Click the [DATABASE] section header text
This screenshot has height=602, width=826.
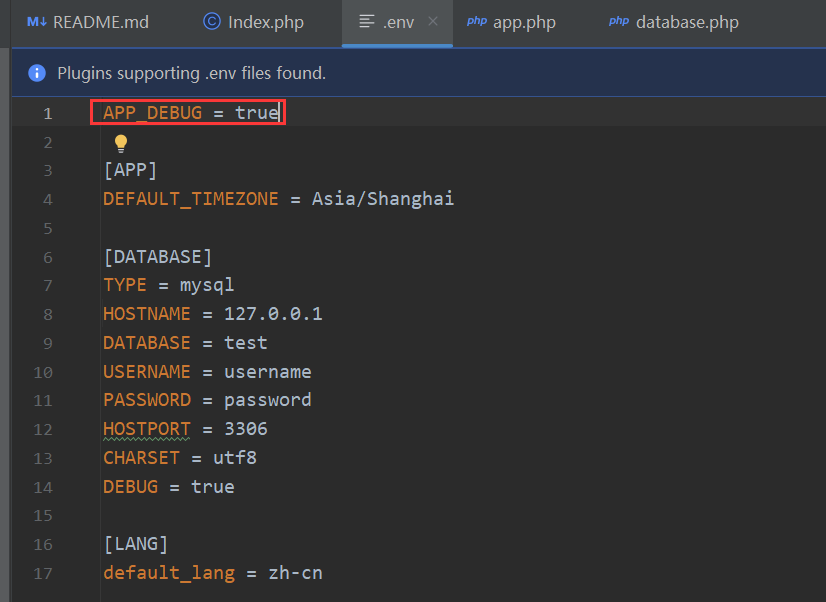pos(157,256)
